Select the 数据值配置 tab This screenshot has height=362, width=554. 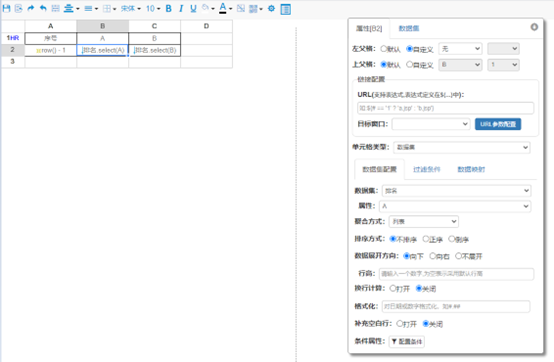pyautogui.click(x=379, y=170)
